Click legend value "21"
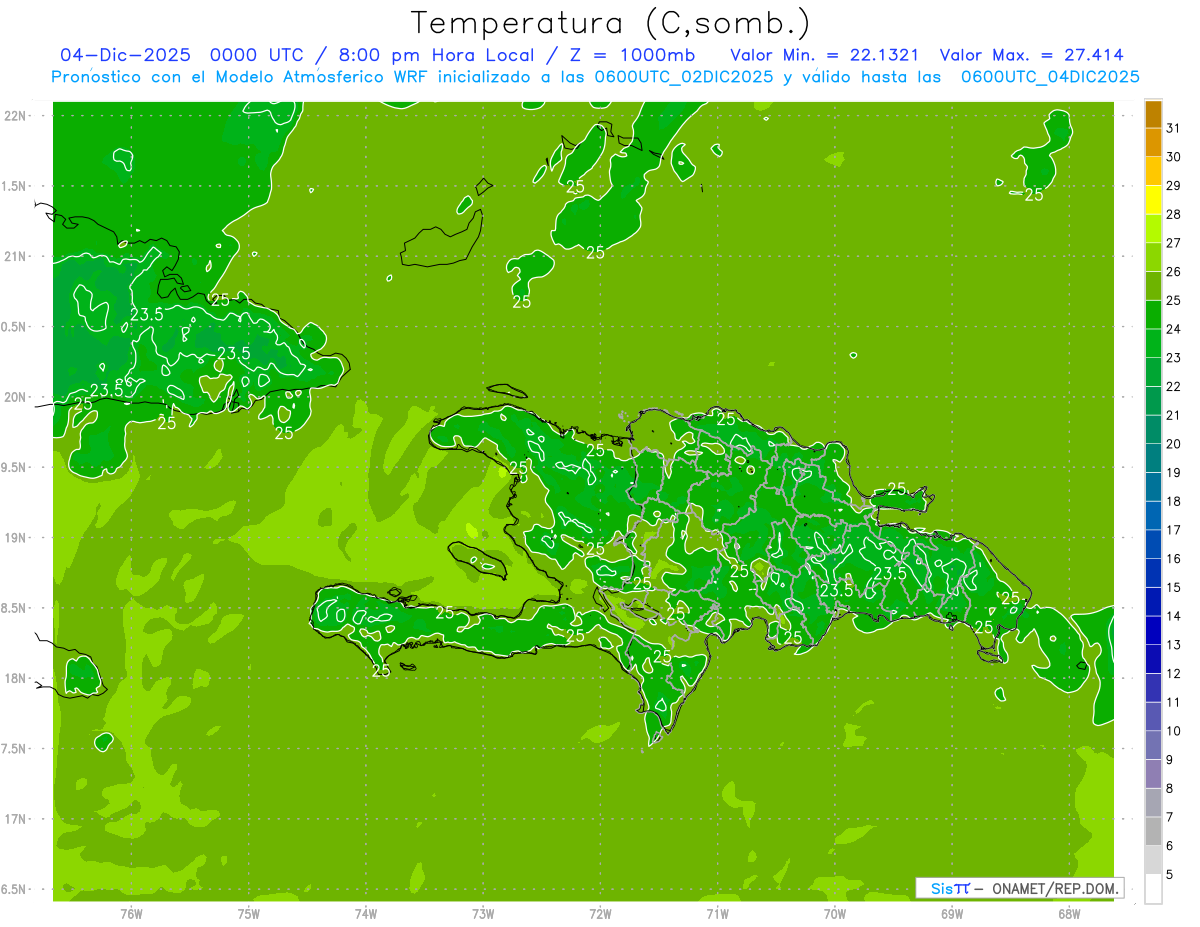Image resolution: width=1200 pixels, height=927 pixels. pos(1174,415)
